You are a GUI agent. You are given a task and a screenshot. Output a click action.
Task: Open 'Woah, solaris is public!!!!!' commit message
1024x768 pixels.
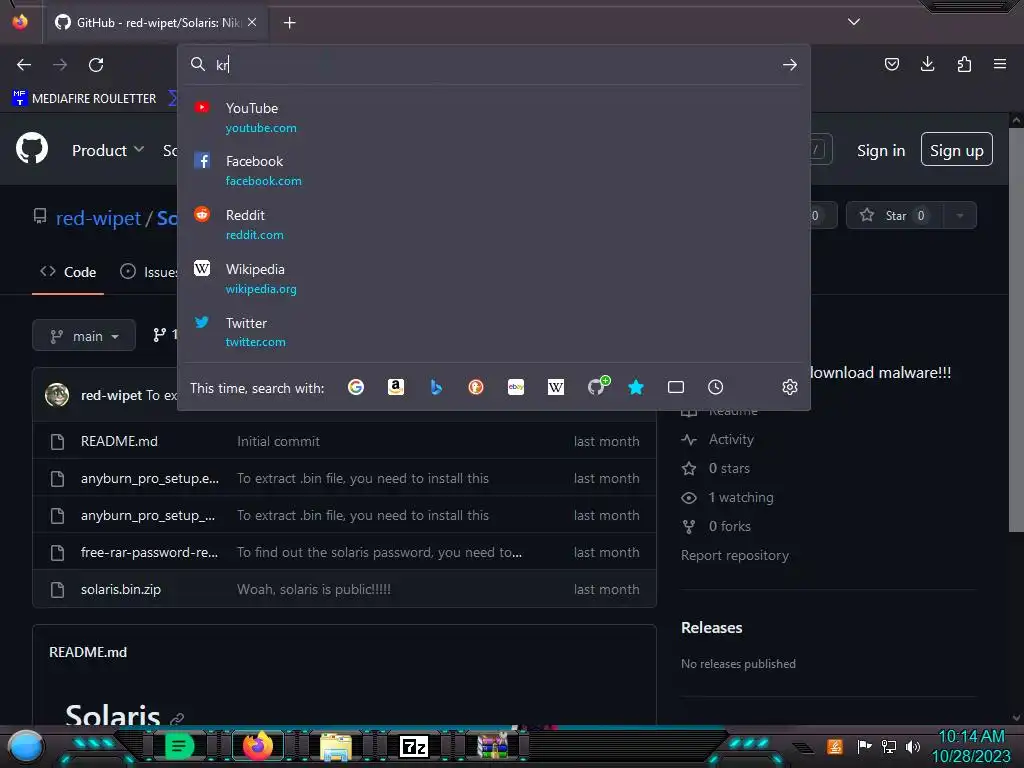coord(313,590)
